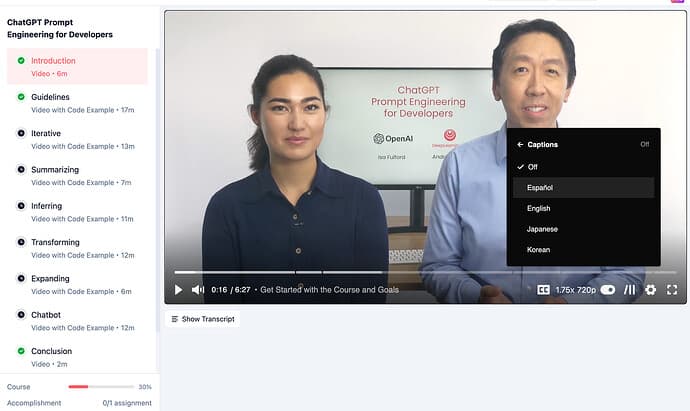
Task: Play the lesson video
Action: [178, 290]
